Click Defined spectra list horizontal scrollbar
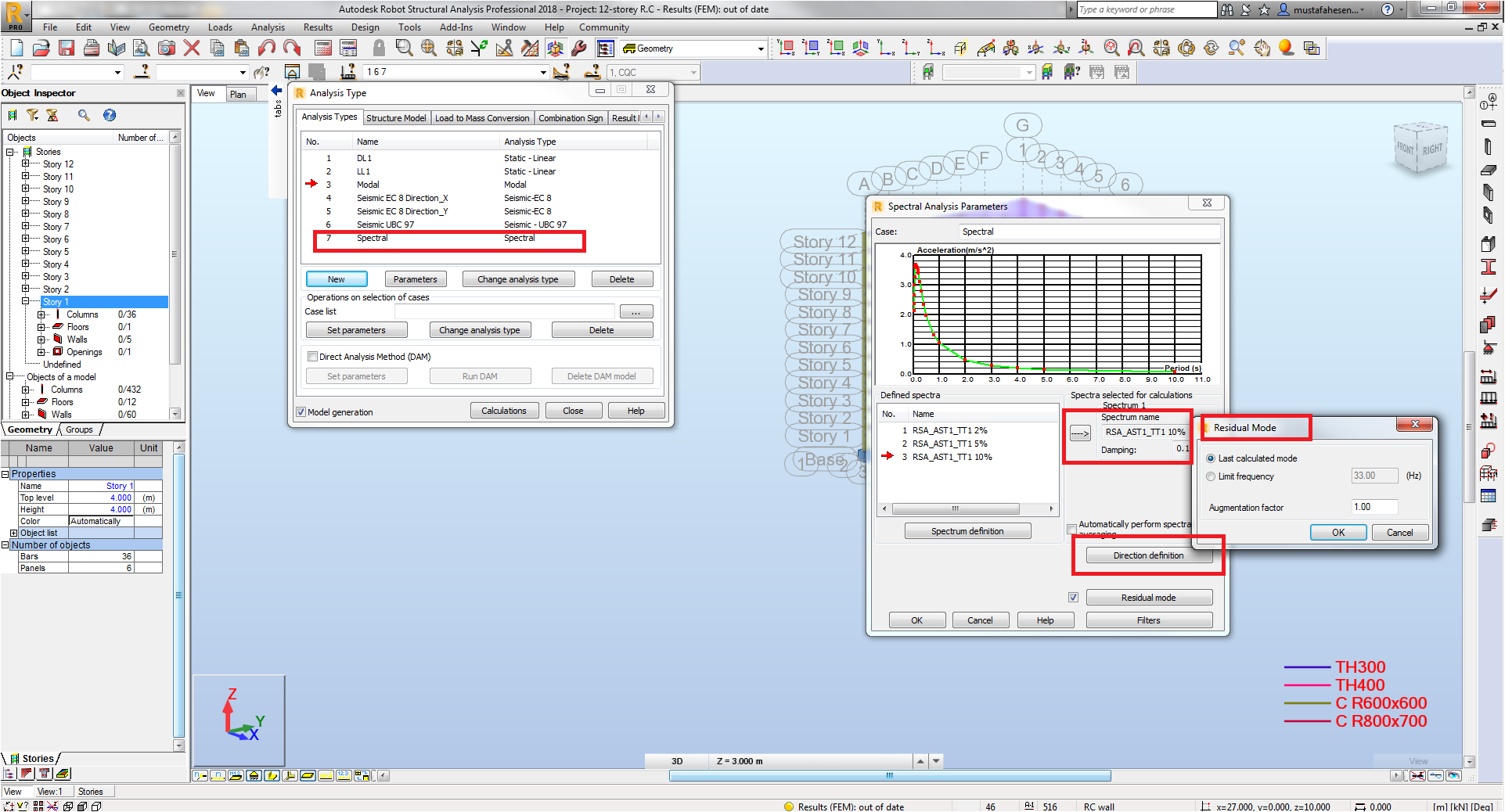The image size is (1505, 812). point(968,508)
